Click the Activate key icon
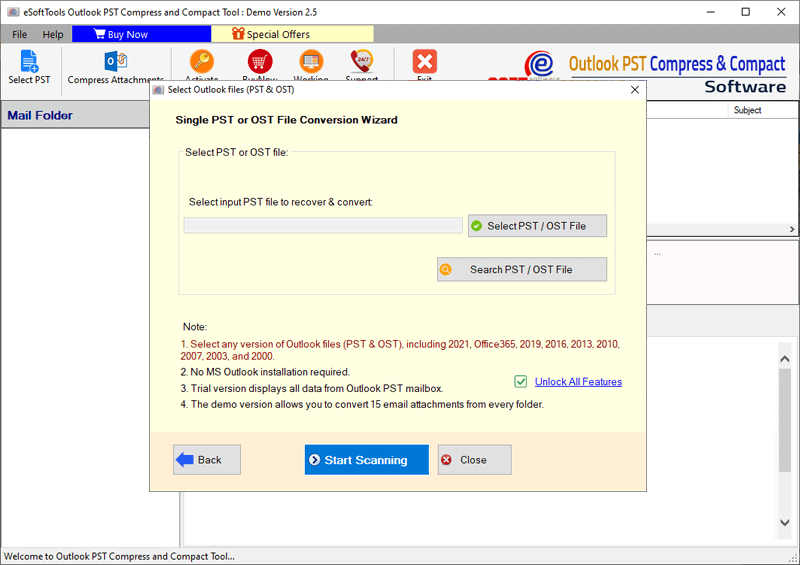 click(x=202, y=62)
